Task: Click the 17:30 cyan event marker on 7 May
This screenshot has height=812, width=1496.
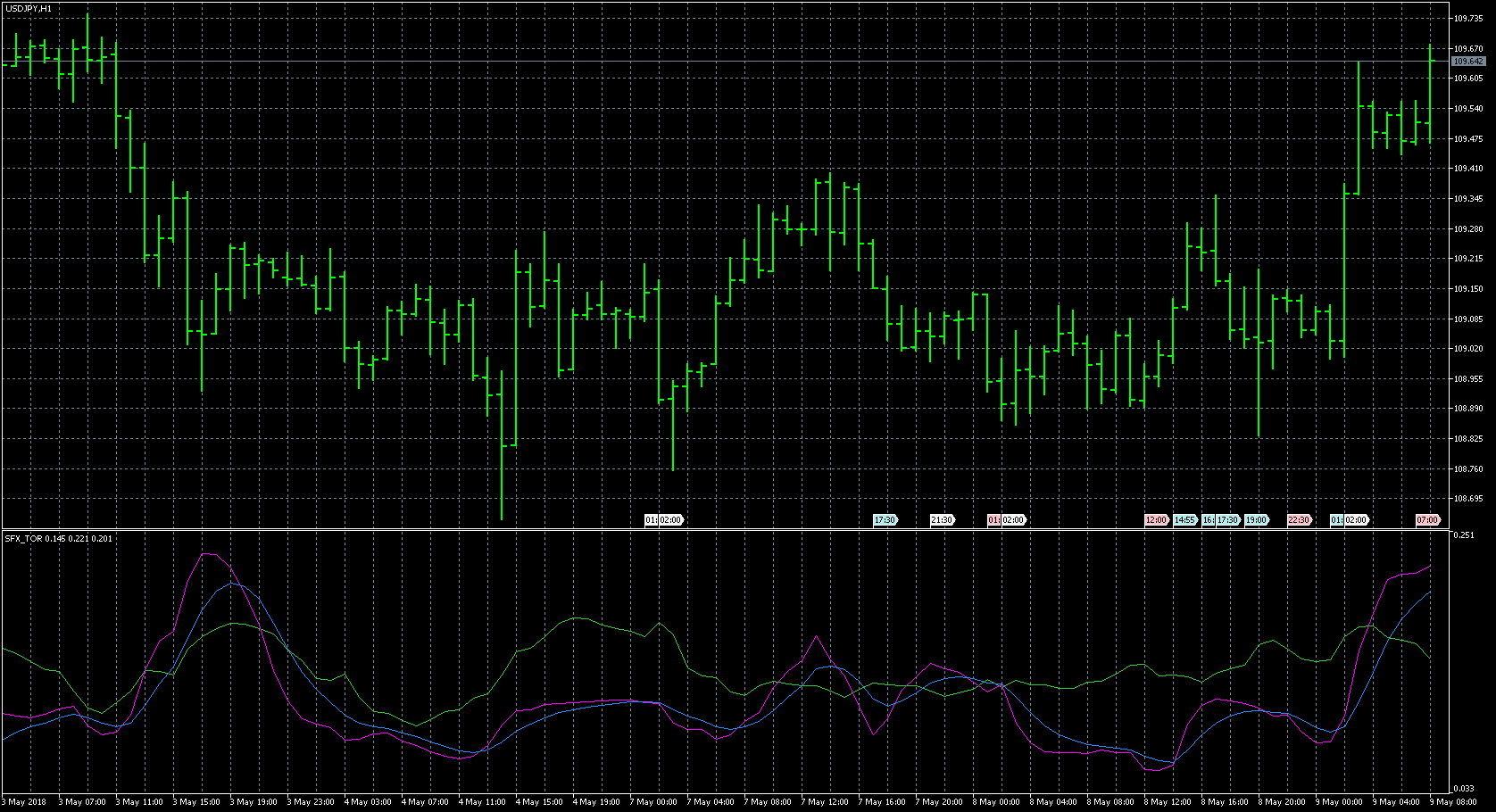Action: [885, 520]
